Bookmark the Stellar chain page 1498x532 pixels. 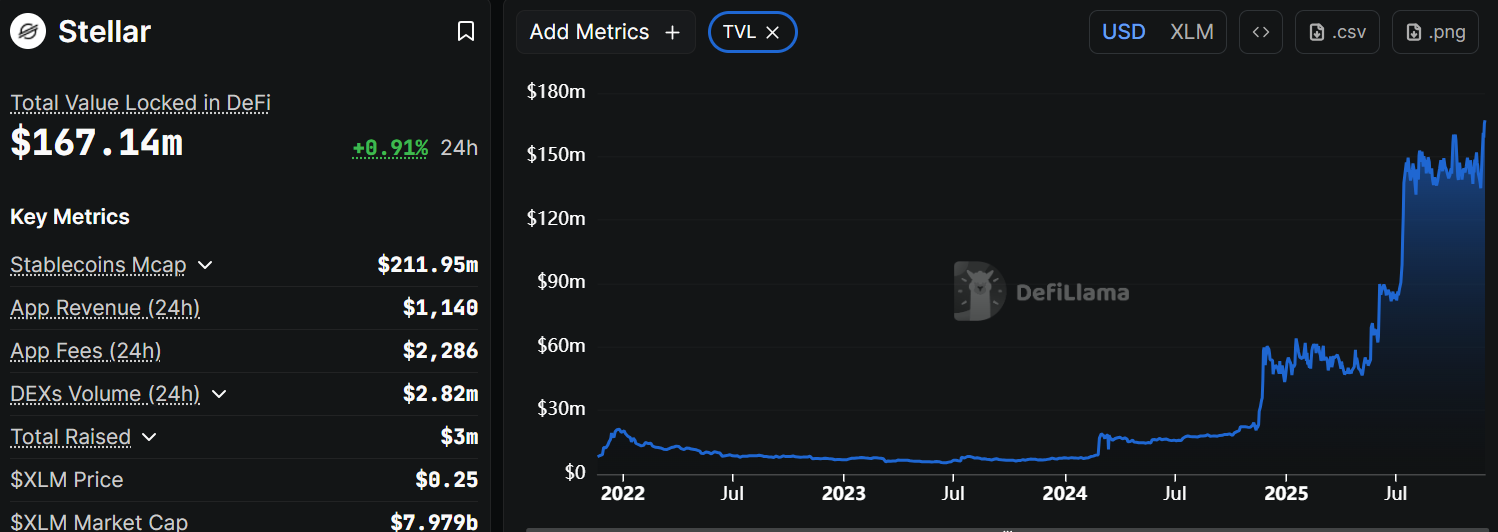[465, 32]
